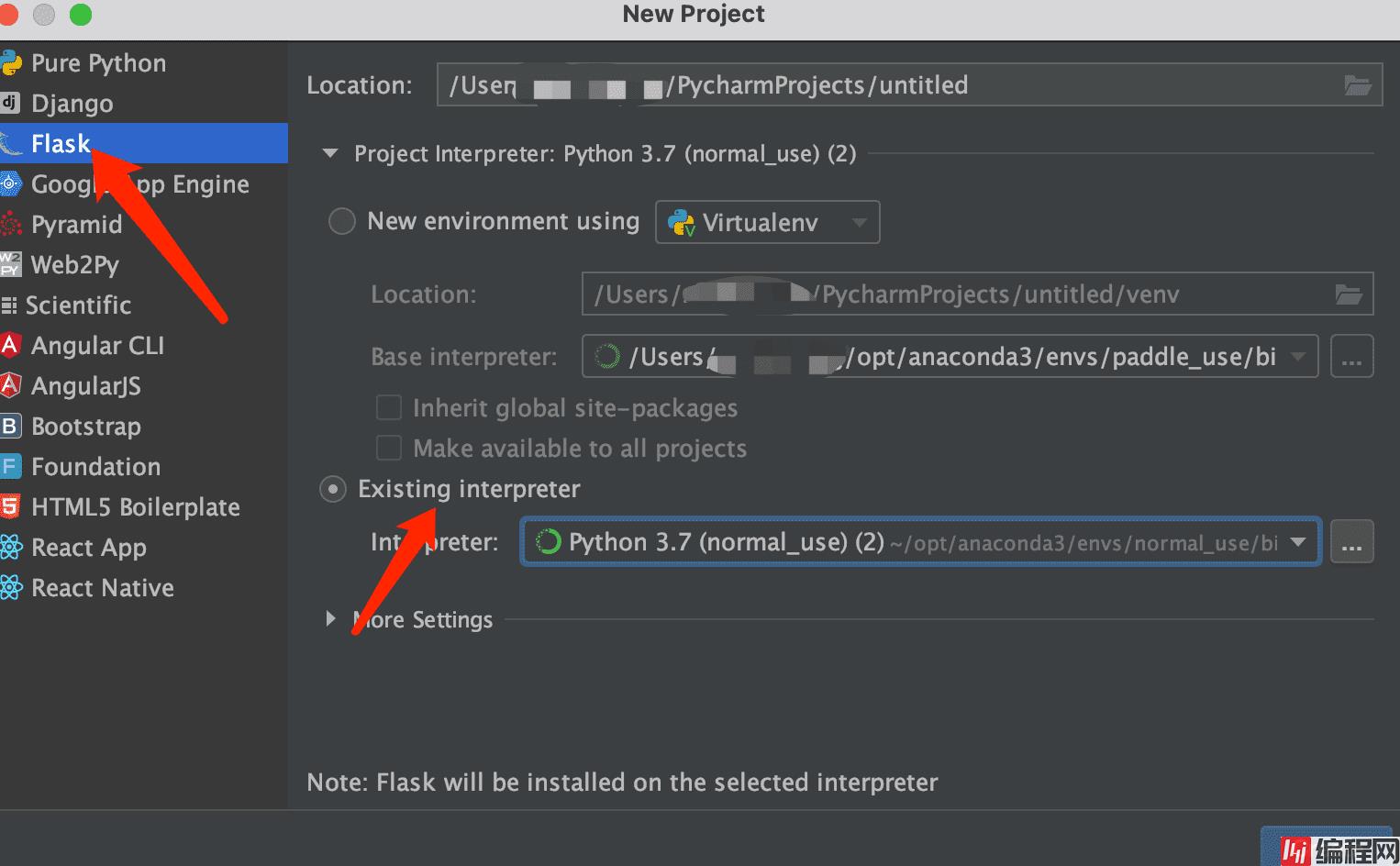Click the React Native icon
This screenshot has width=1400, height=866.
[10, 587]
